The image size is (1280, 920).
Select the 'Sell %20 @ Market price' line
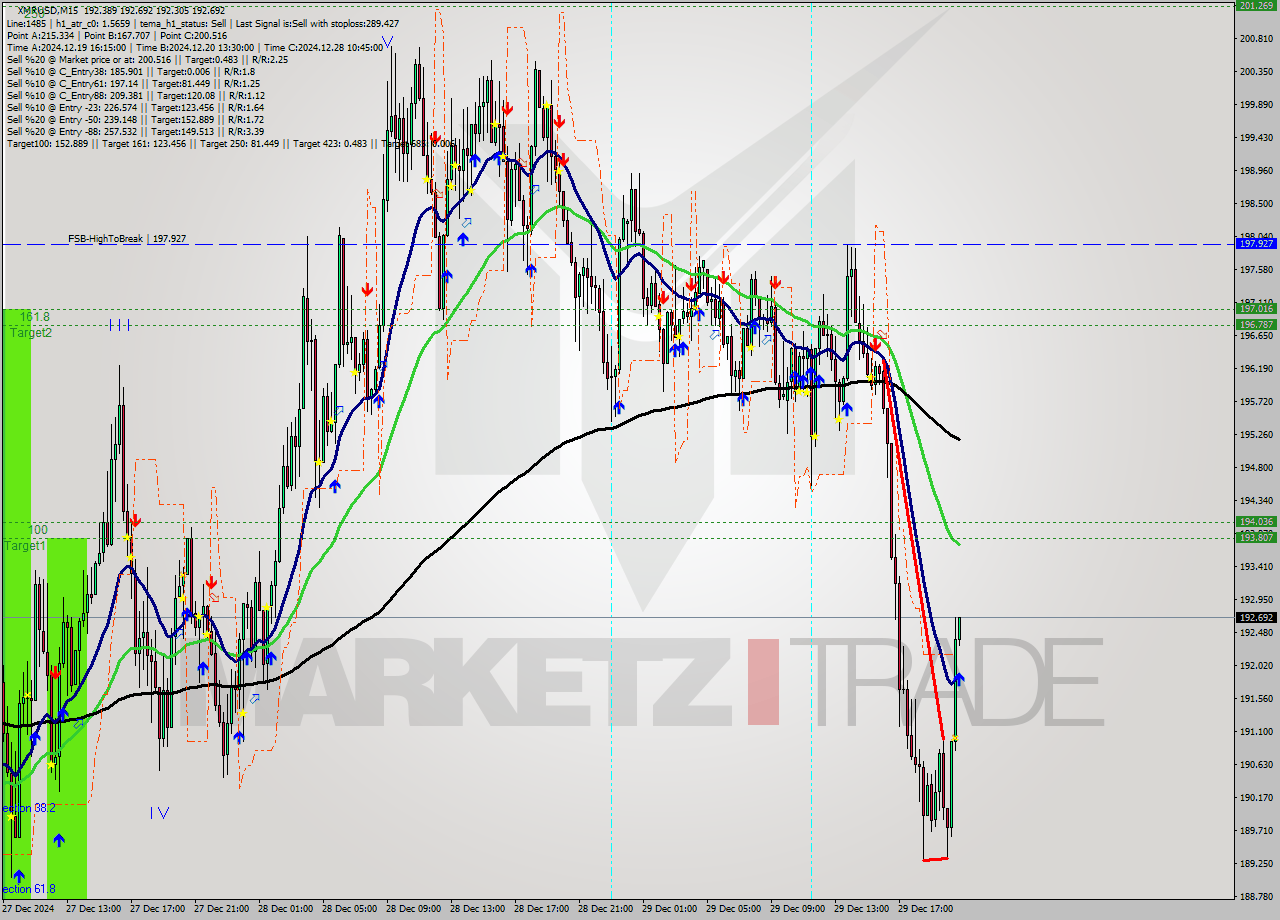click(147, 59)
